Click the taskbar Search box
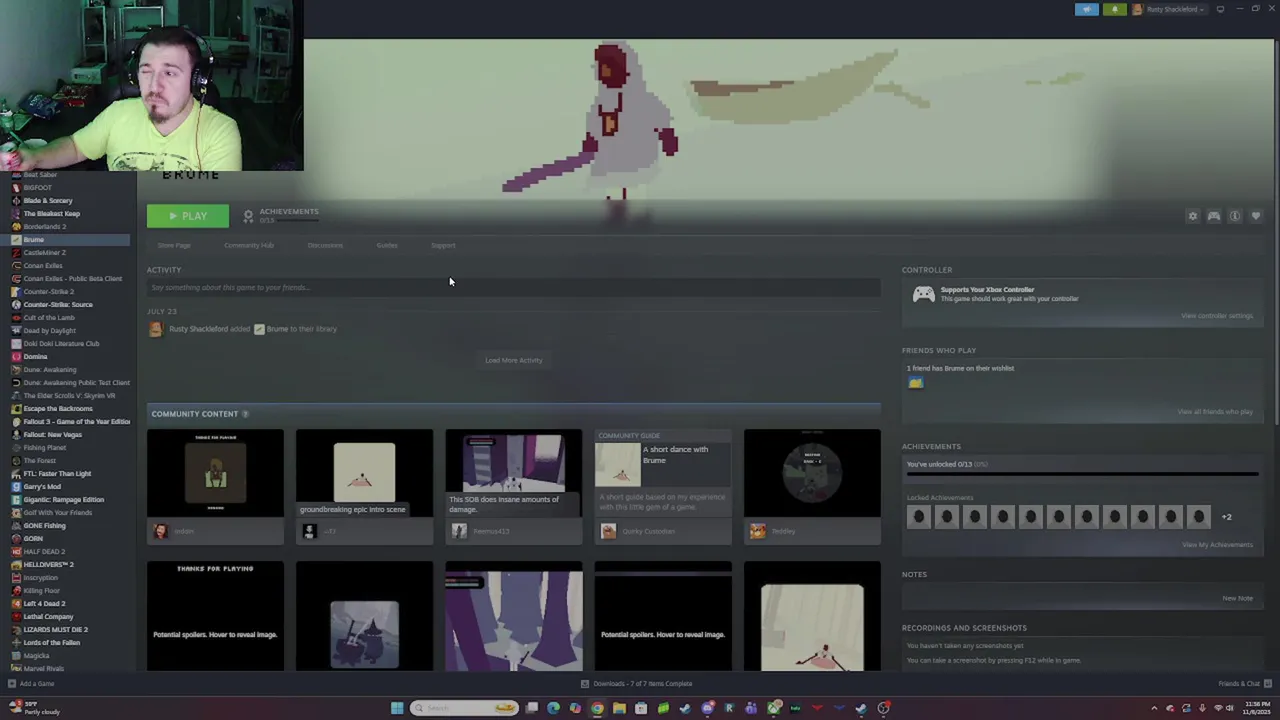The width and height of the screenshot is (1280, 720). pos(464,708)
